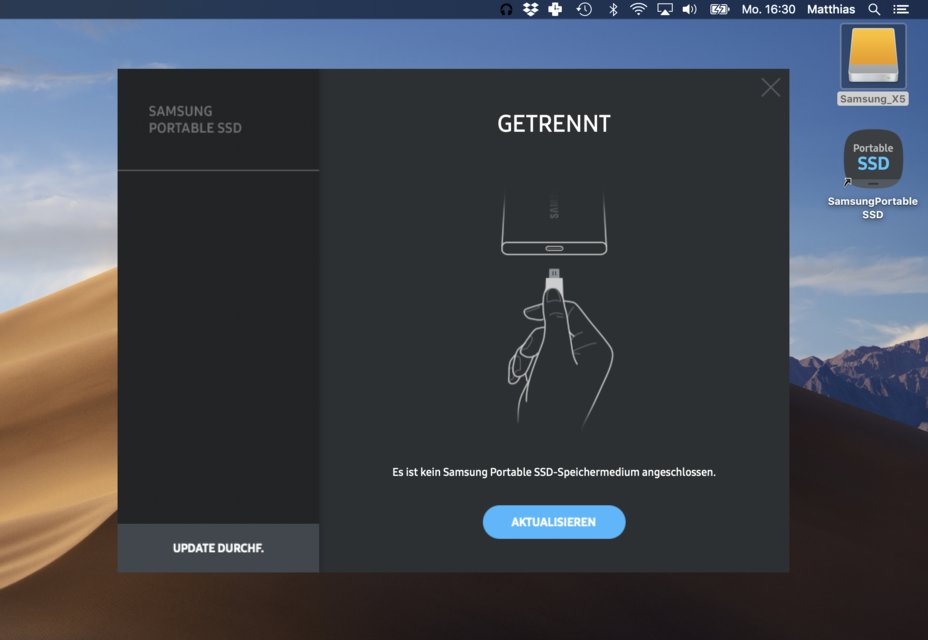This screenshot has width=928, height=640.
Task: Click the red cross utility menu bar icon
Action: [553, 9]
